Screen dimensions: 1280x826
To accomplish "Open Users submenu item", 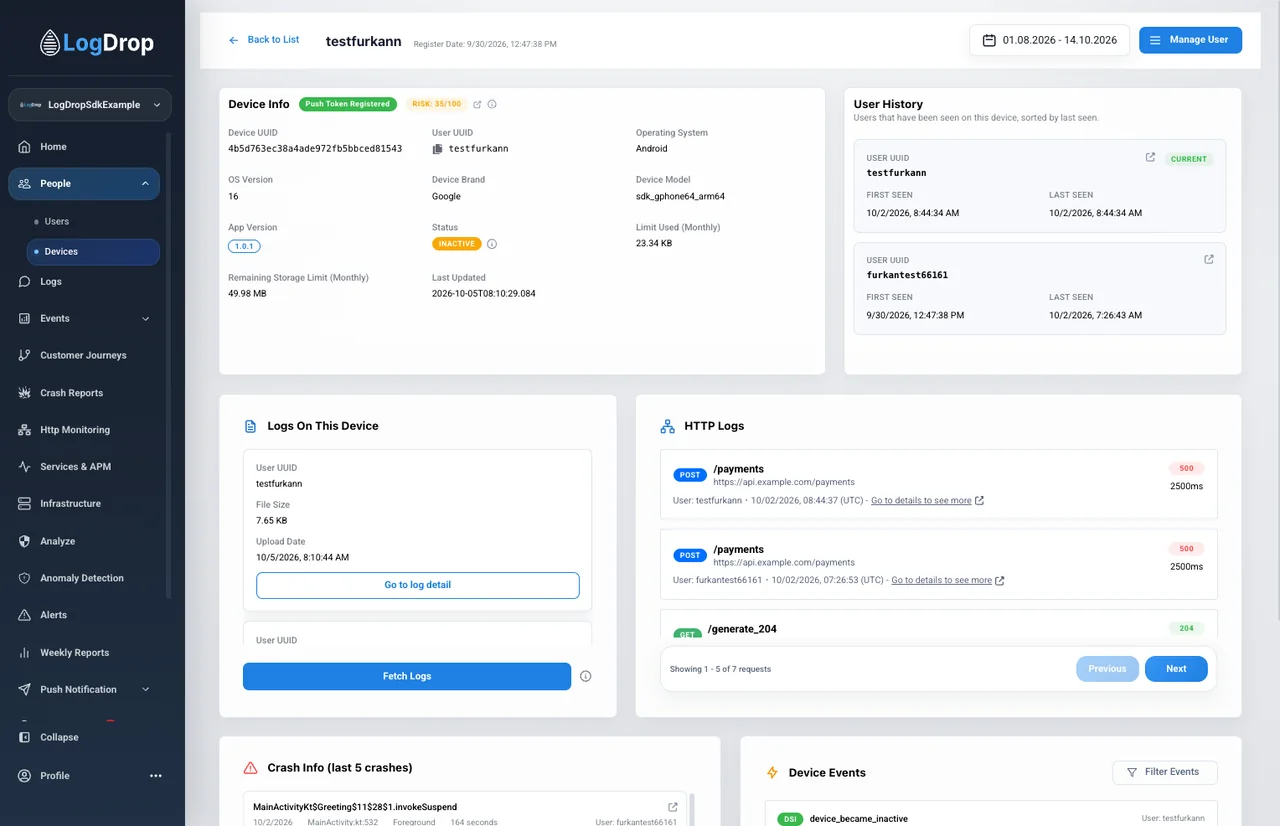I will coord(93,222).
